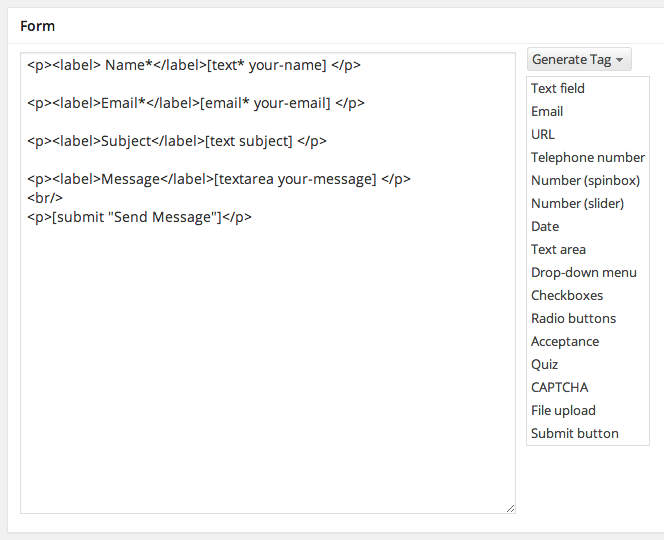
Task: Select Date tag option
Action: point(545,226)
